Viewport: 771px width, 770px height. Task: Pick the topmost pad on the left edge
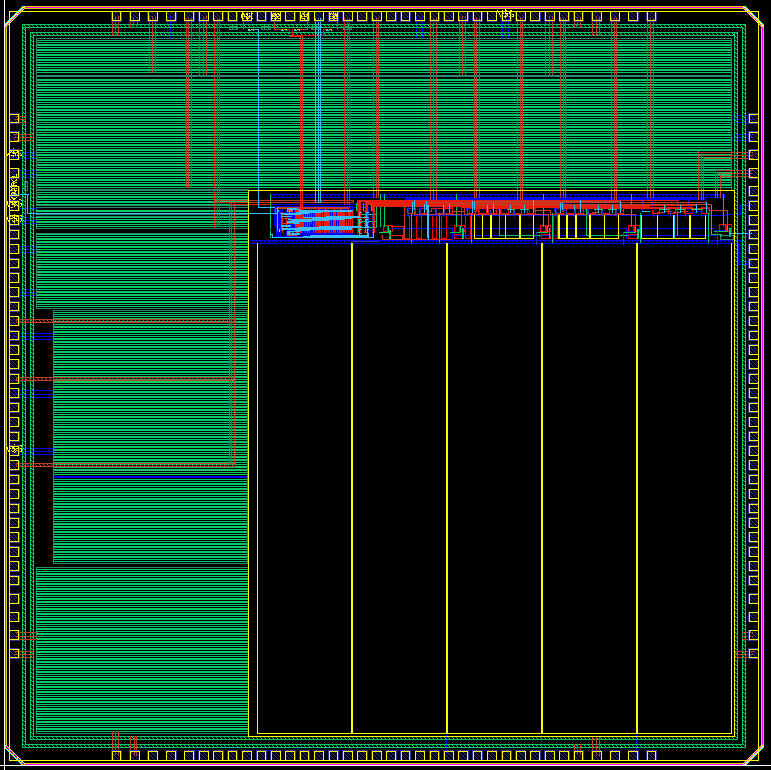point(14,118)
